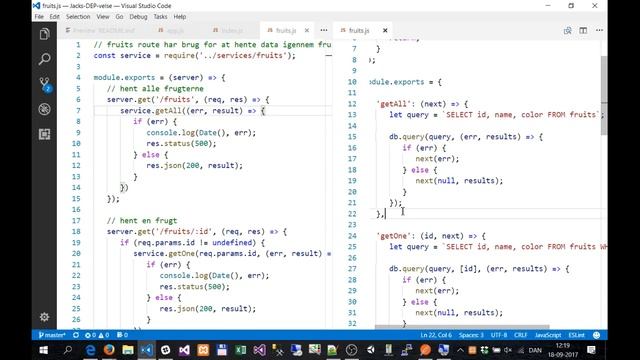The width and height of the screenshot is (640, 360).
Task: Click the ESLint status bar item
Action: click(576, 335)
